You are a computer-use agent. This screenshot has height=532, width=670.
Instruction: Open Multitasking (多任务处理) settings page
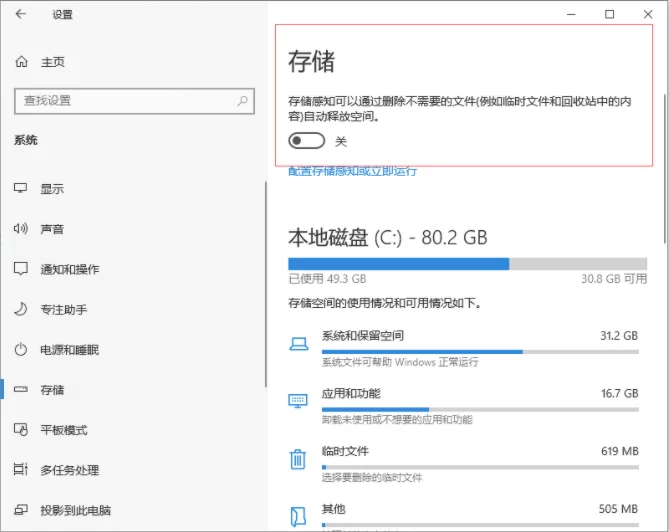[x=69, y=470]
